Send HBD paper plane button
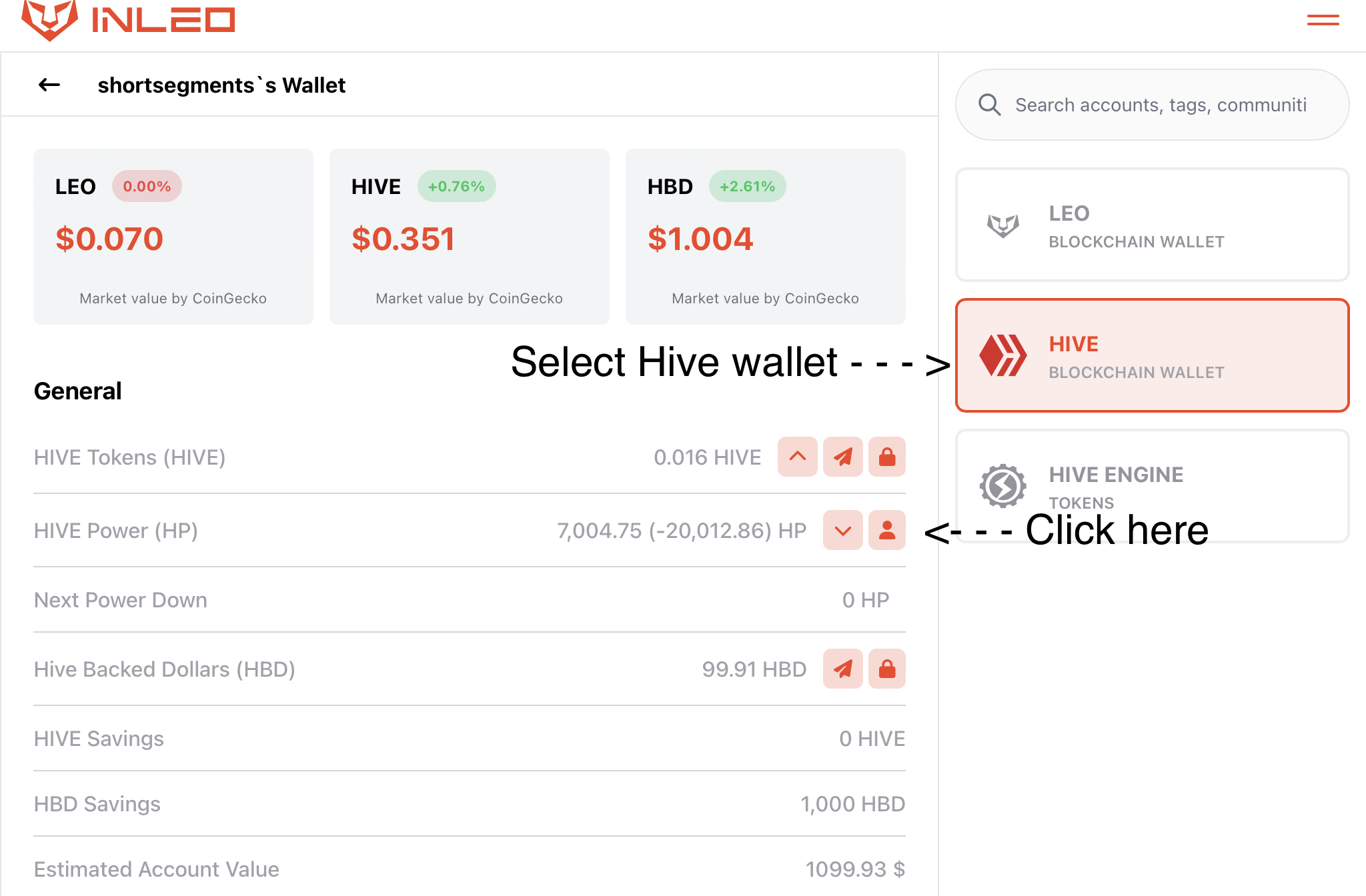 click(843, 669)
